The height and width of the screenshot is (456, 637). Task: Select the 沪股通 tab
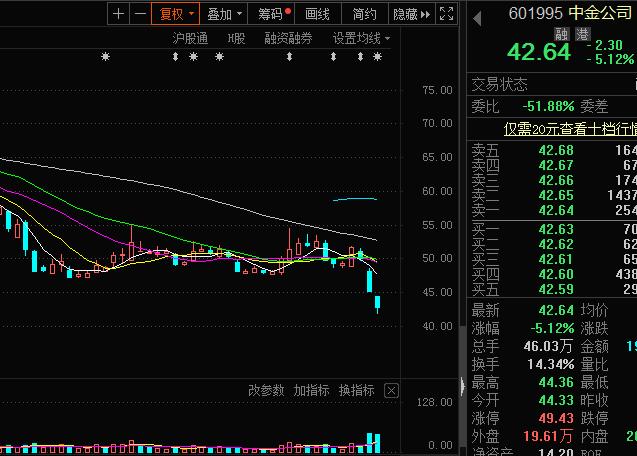[190, 39]
